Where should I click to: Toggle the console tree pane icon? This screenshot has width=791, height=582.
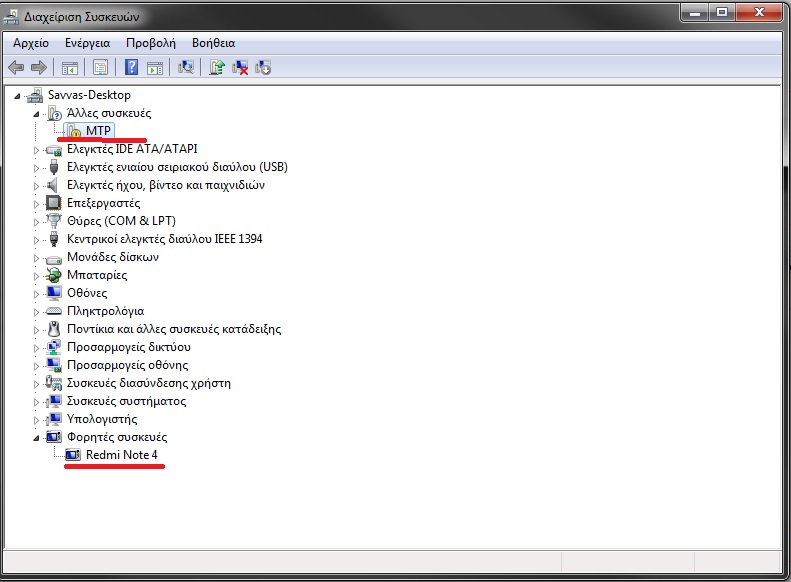(70, 68)
